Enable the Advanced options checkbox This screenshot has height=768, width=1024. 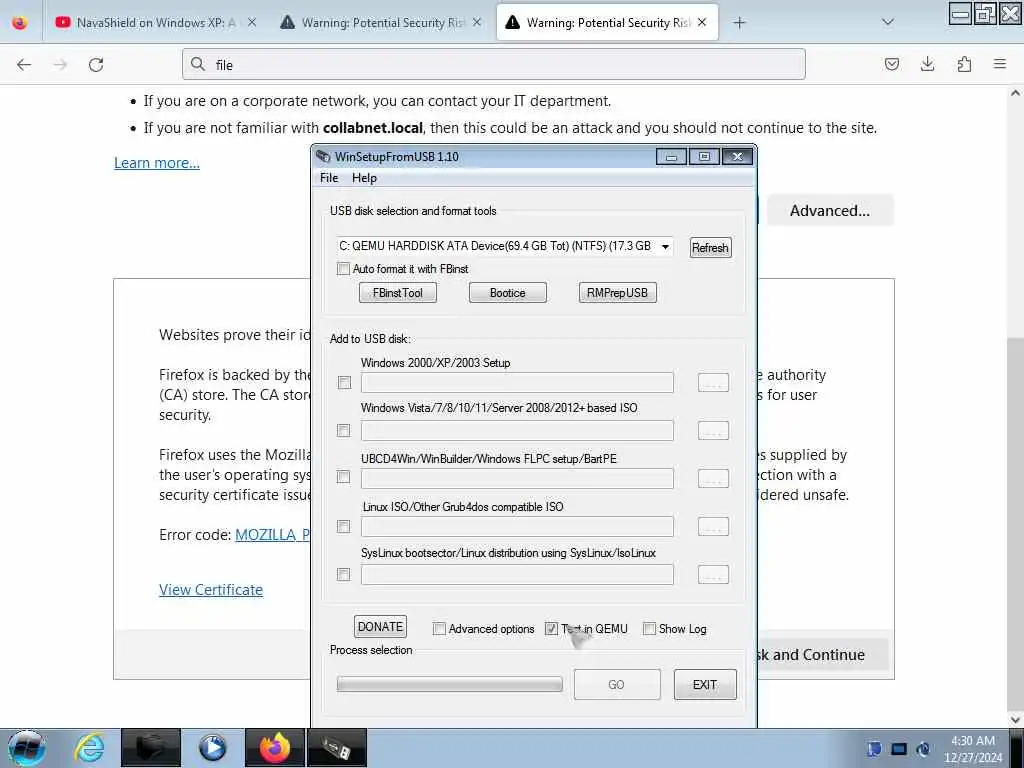[x=440, y=629]
